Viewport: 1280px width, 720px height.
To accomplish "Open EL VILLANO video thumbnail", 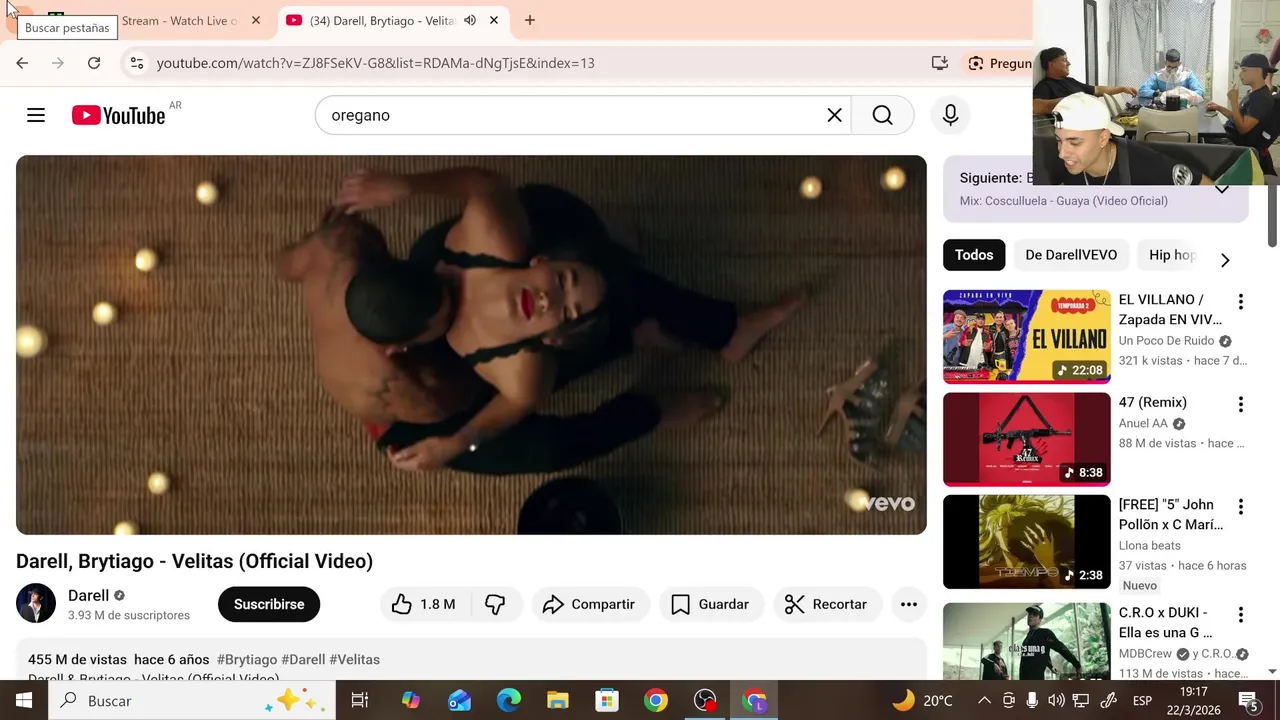I will tap(1026, 337).
